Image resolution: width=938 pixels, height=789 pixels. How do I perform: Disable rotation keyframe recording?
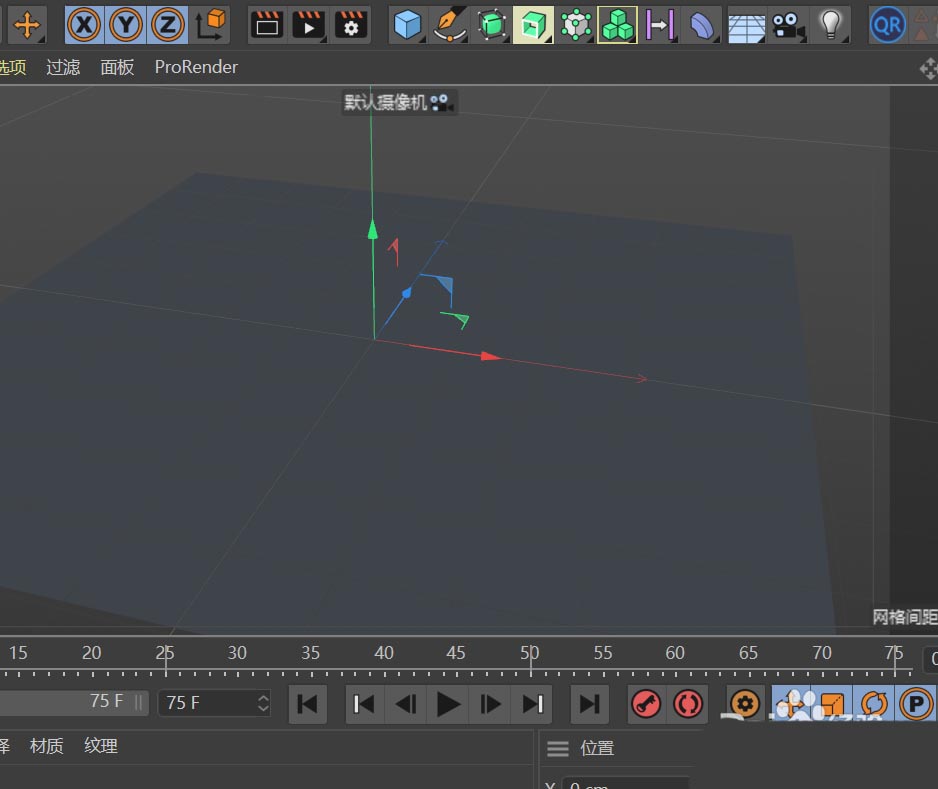[x=875, y=704]
